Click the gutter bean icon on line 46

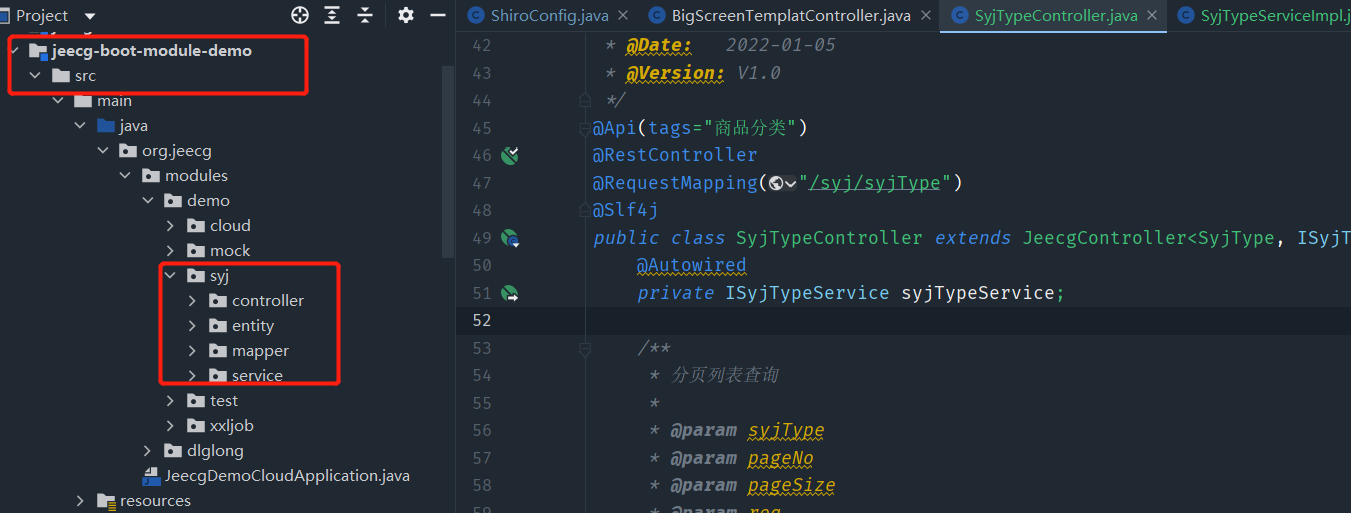point(510,155)
